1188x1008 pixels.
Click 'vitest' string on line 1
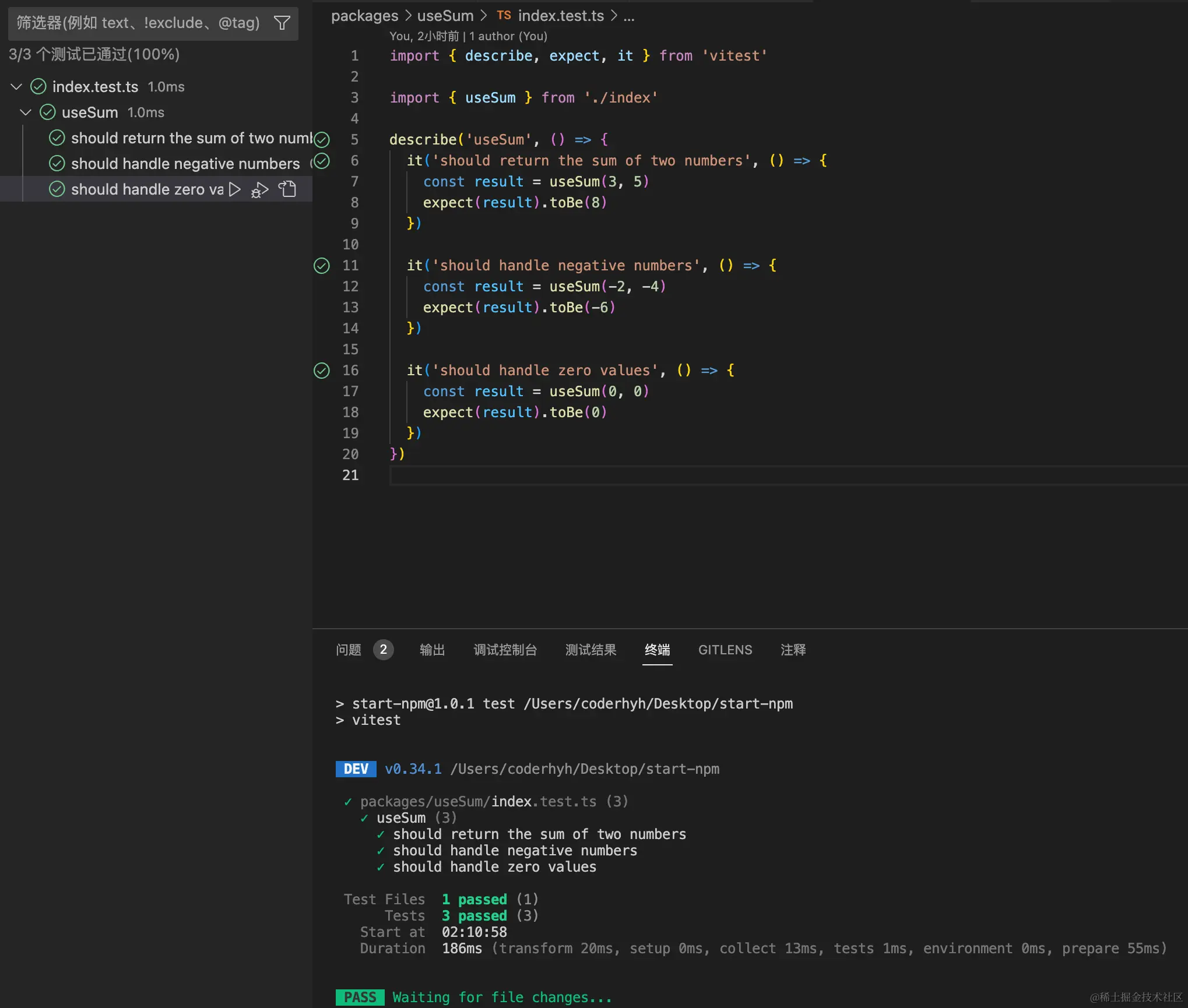[x=734, y=56]
